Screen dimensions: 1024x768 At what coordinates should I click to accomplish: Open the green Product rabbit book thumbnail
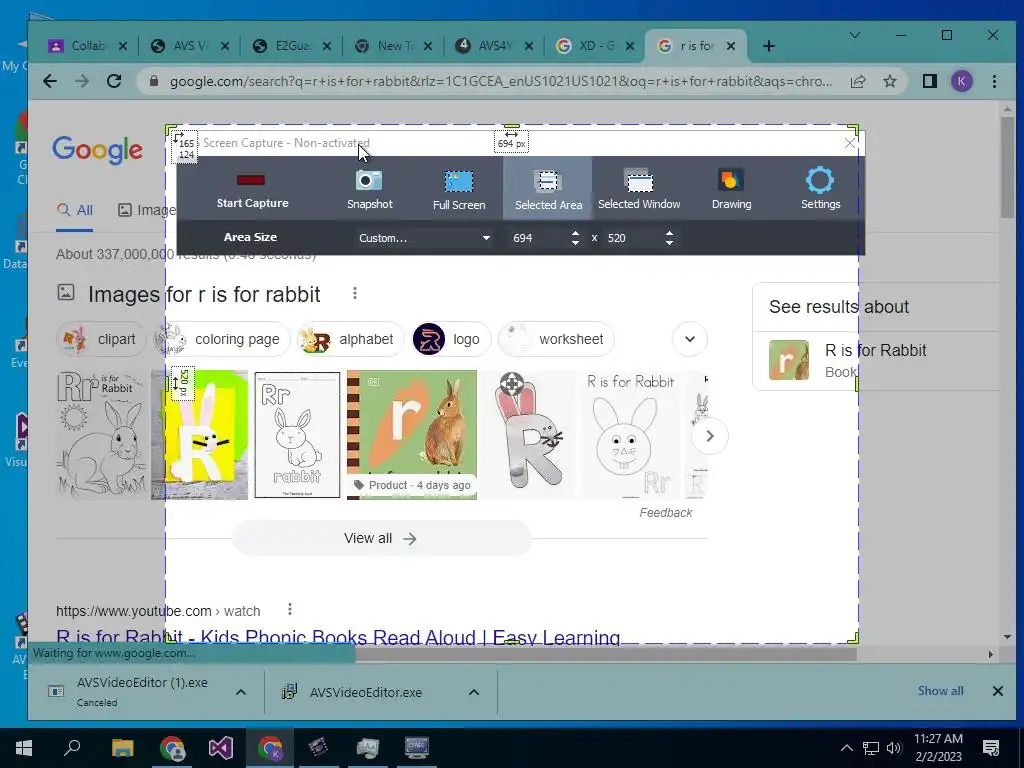click(x=412, y=435)
